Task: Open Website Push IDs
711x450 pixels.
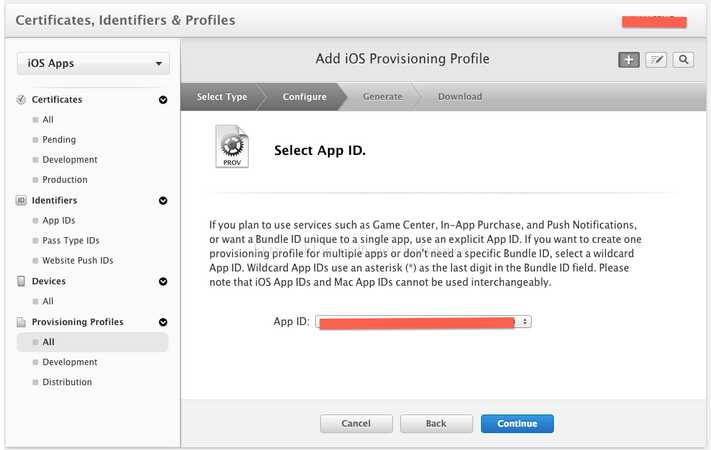Action: click(x=78, y=260)
